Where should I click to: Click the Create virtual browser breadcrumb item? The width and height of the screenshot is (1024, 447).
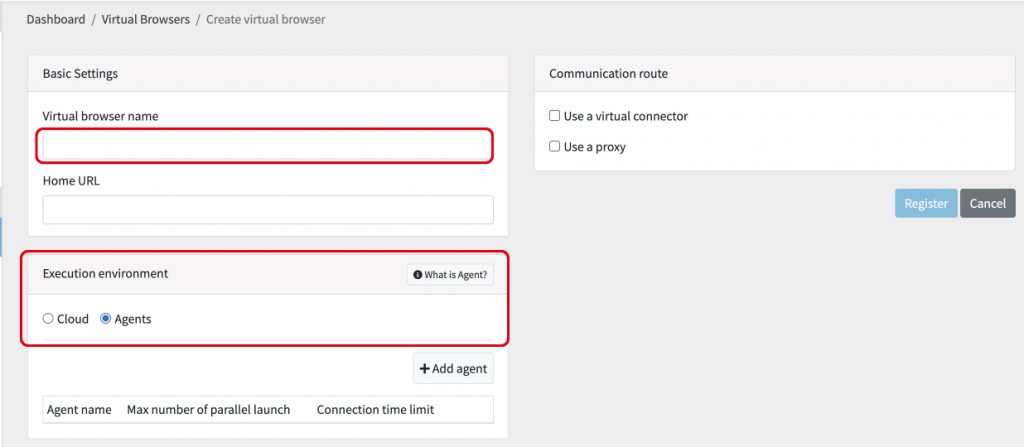coord(265,19)
